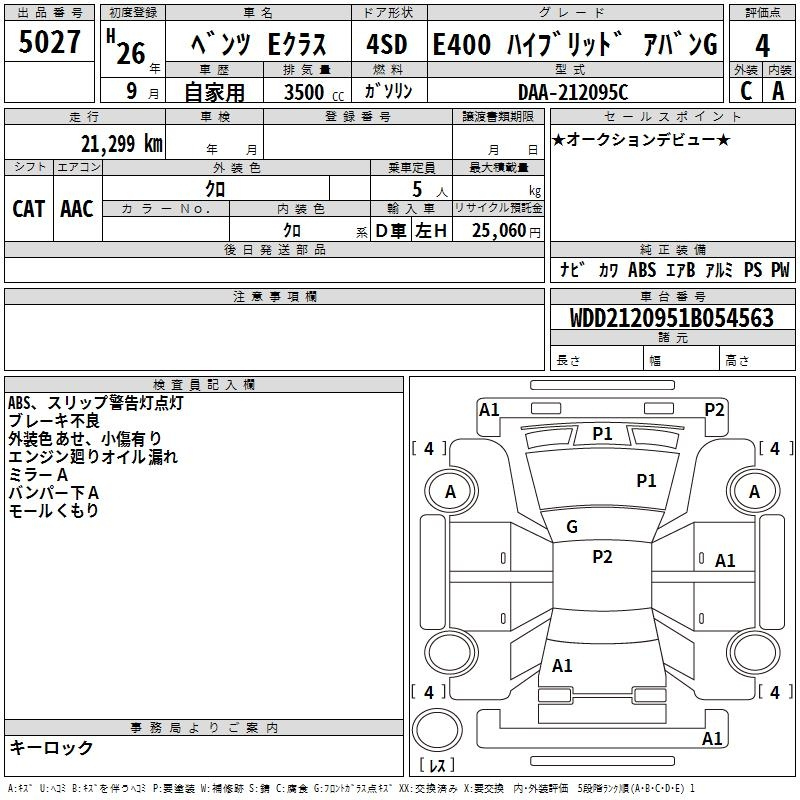Select the A1 mark on the trunk lid
Viewport: 800px width, 800px height.
pyautogui.click(x=562, y=666)
